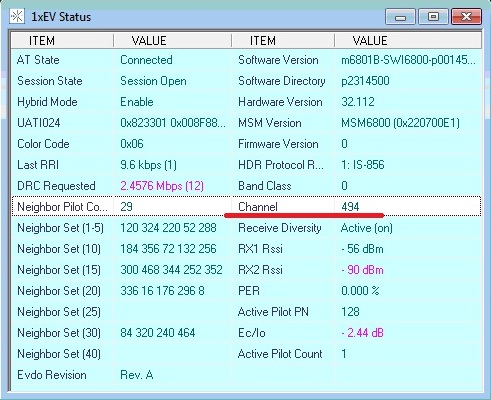Select the AT State row

246,60
